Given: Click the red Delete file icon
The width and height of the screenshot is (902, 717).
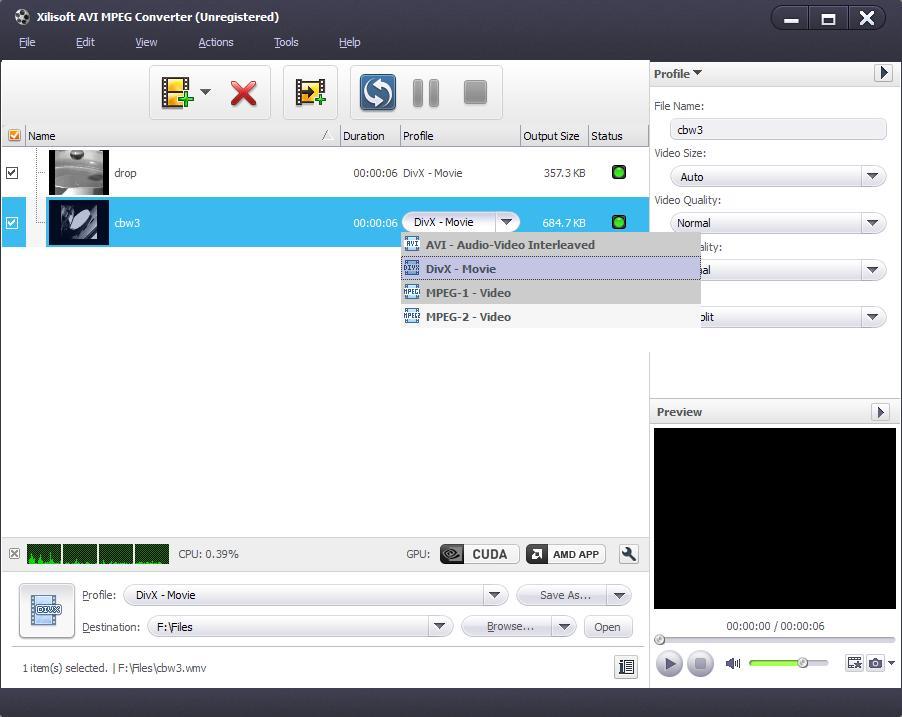Looking at the screenshot, I should (x=245, y=92).
